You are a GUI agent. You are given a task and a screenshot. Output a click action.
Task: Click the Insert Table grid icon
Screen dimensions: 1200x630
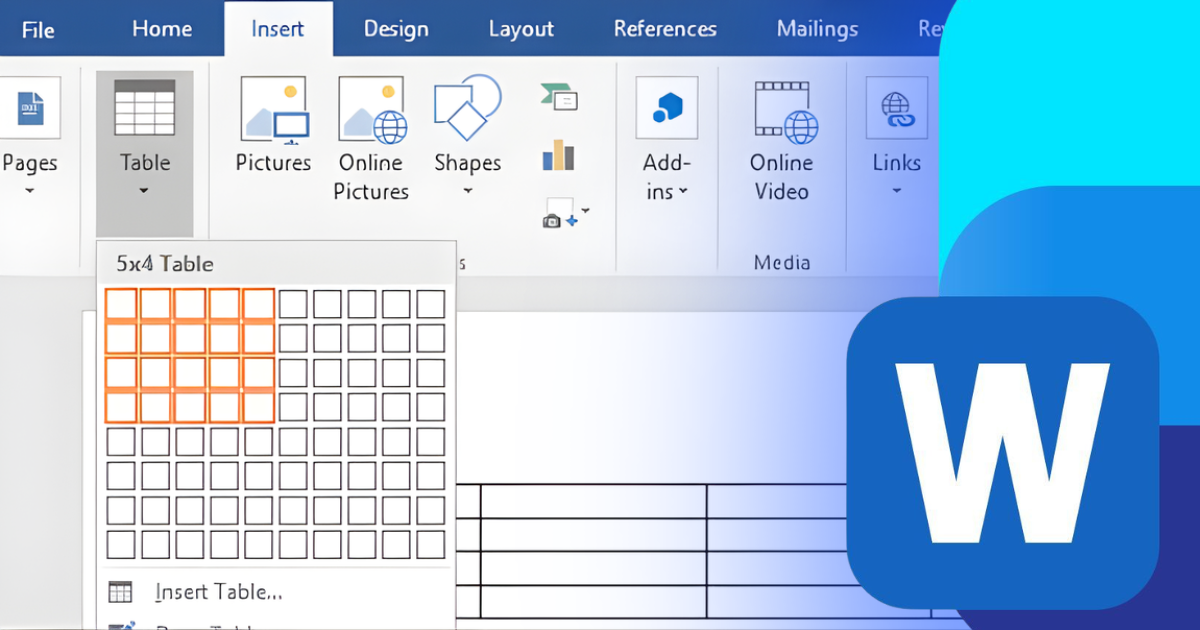120,592
